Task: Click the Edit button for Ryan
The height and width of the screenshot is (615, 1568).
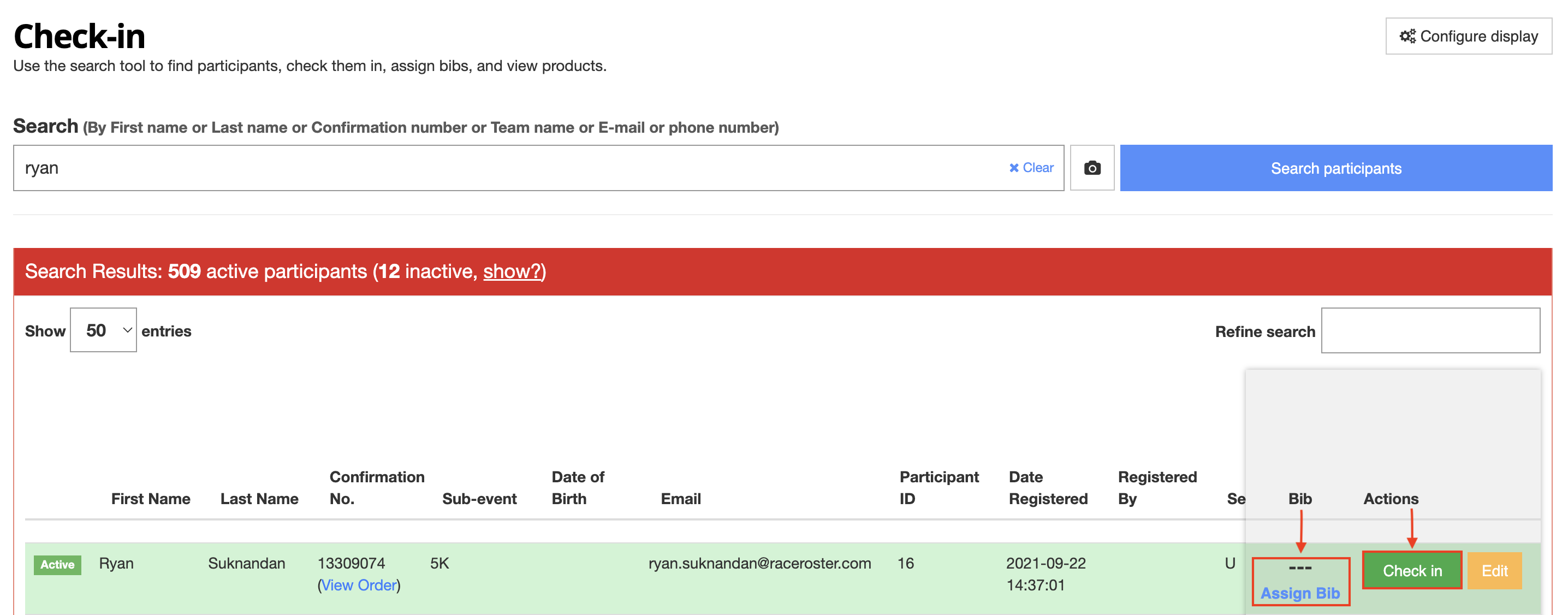Action: tap(1494, 571)
